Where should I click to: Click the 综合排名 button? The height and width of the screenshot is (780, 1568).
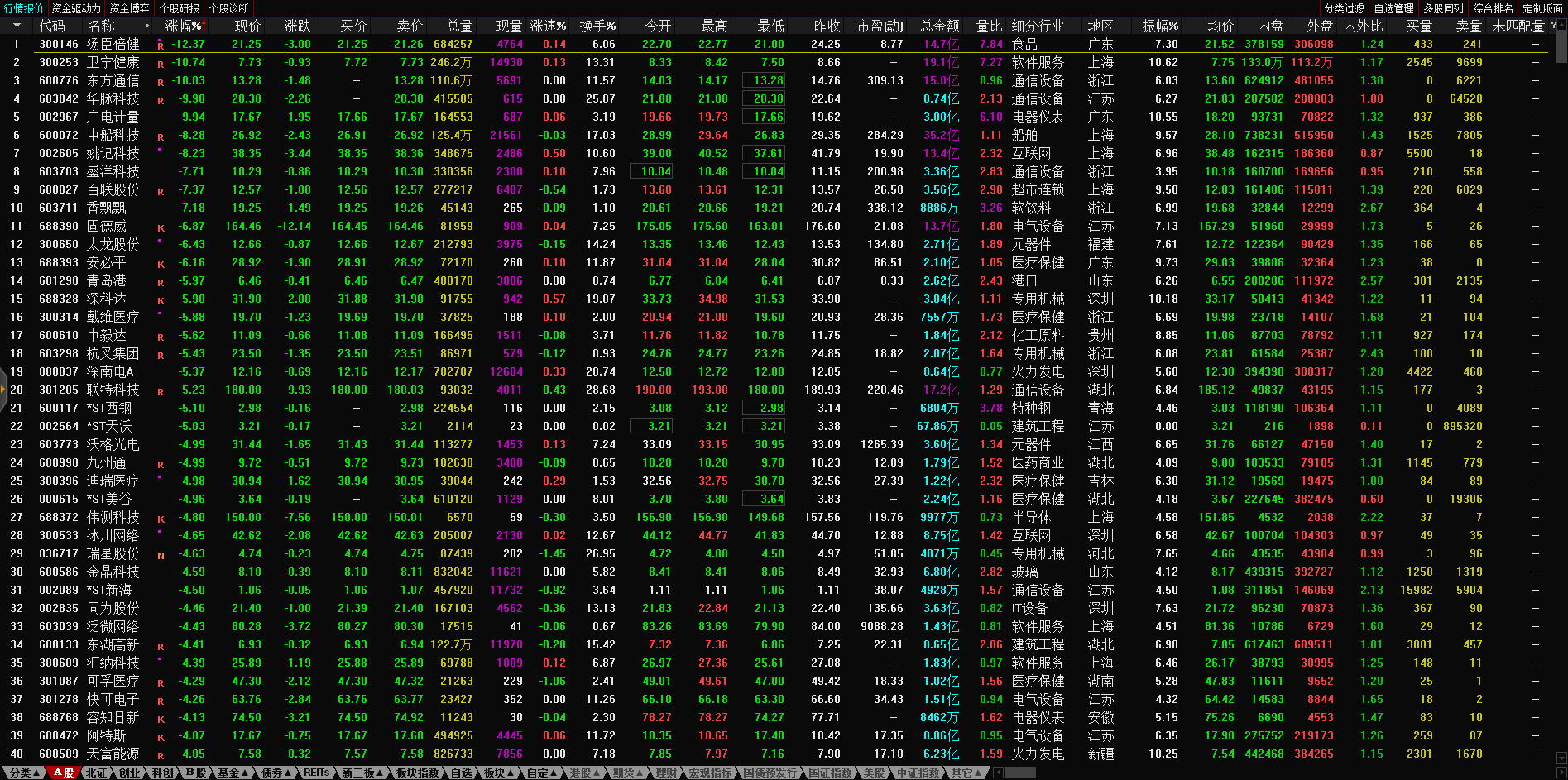[x=1493, y=8]
